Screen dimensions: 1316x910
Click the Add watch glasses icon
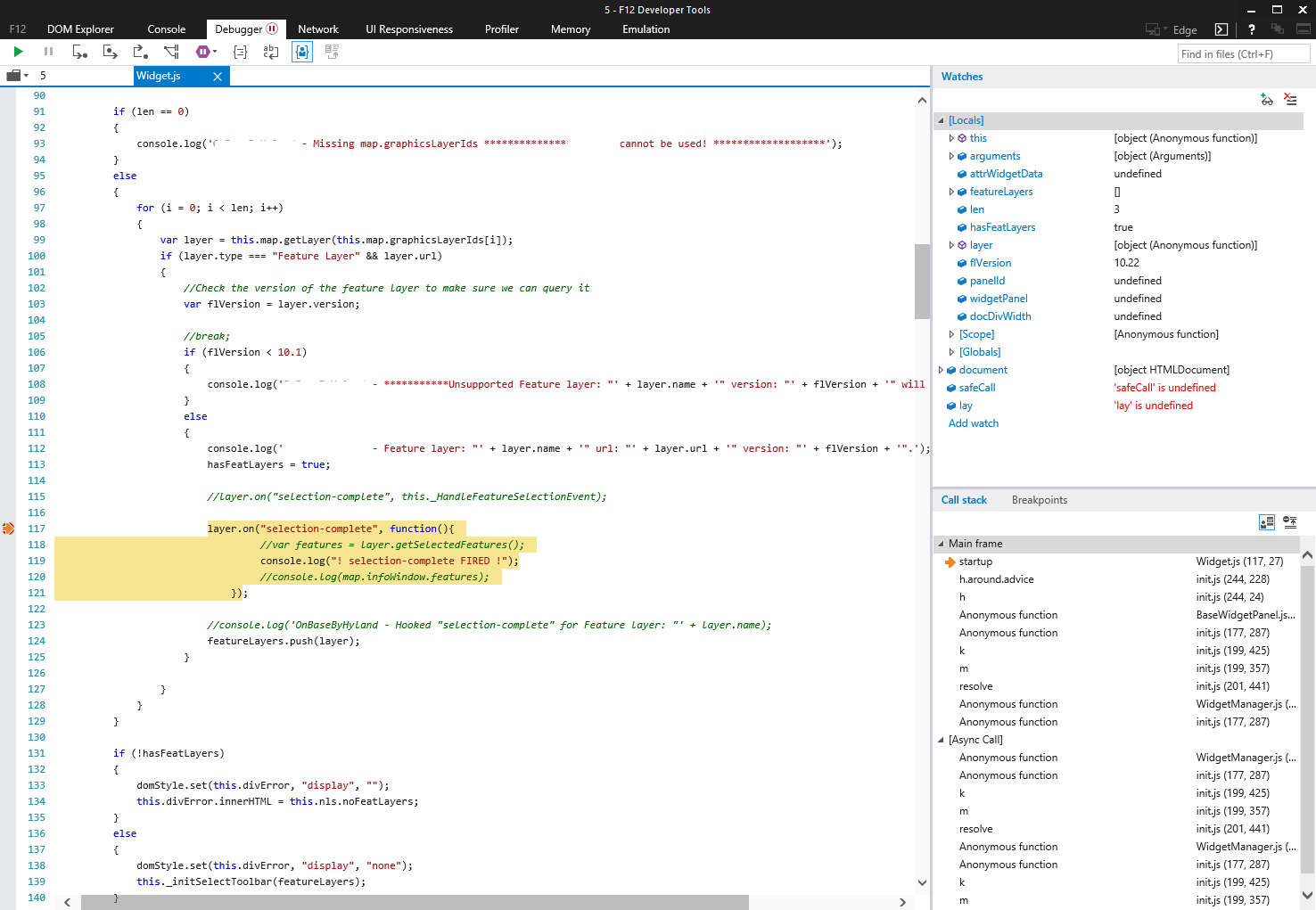point(1266,100)
